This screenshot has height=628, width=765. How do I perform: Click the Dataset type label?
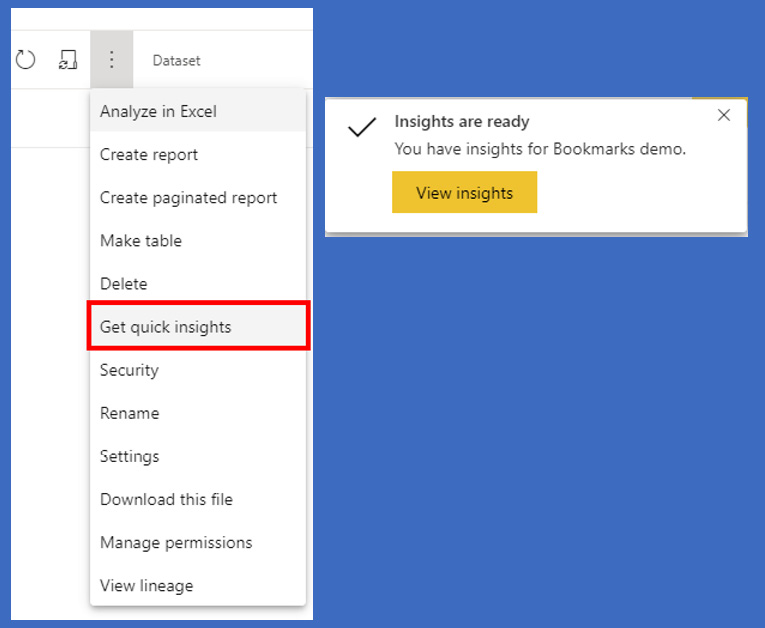(176, 61)
